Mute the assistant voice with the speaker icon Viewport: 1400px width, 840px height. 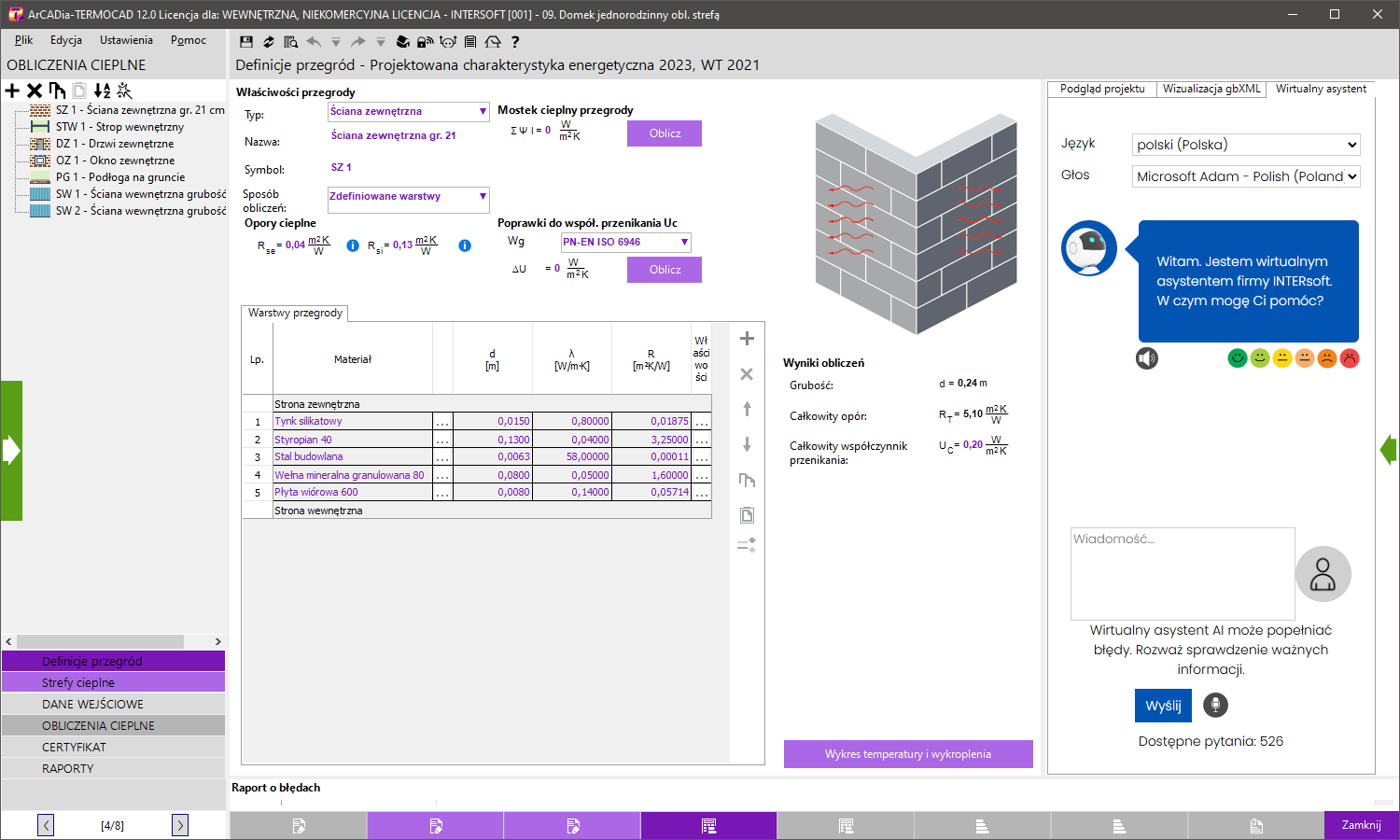[1147, 358]
